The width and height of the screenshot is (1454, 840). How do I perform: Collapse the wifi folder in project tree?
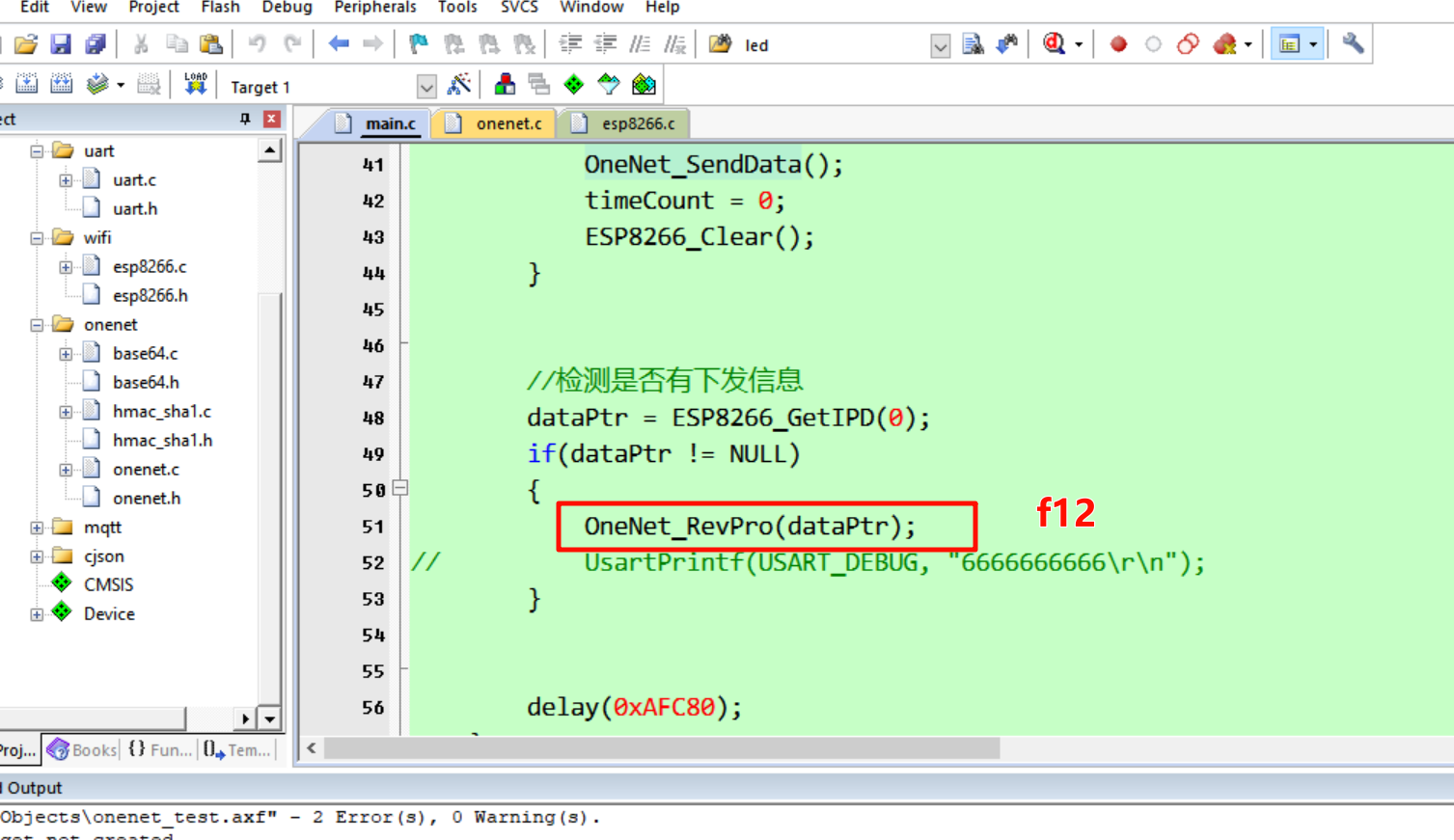37,238
